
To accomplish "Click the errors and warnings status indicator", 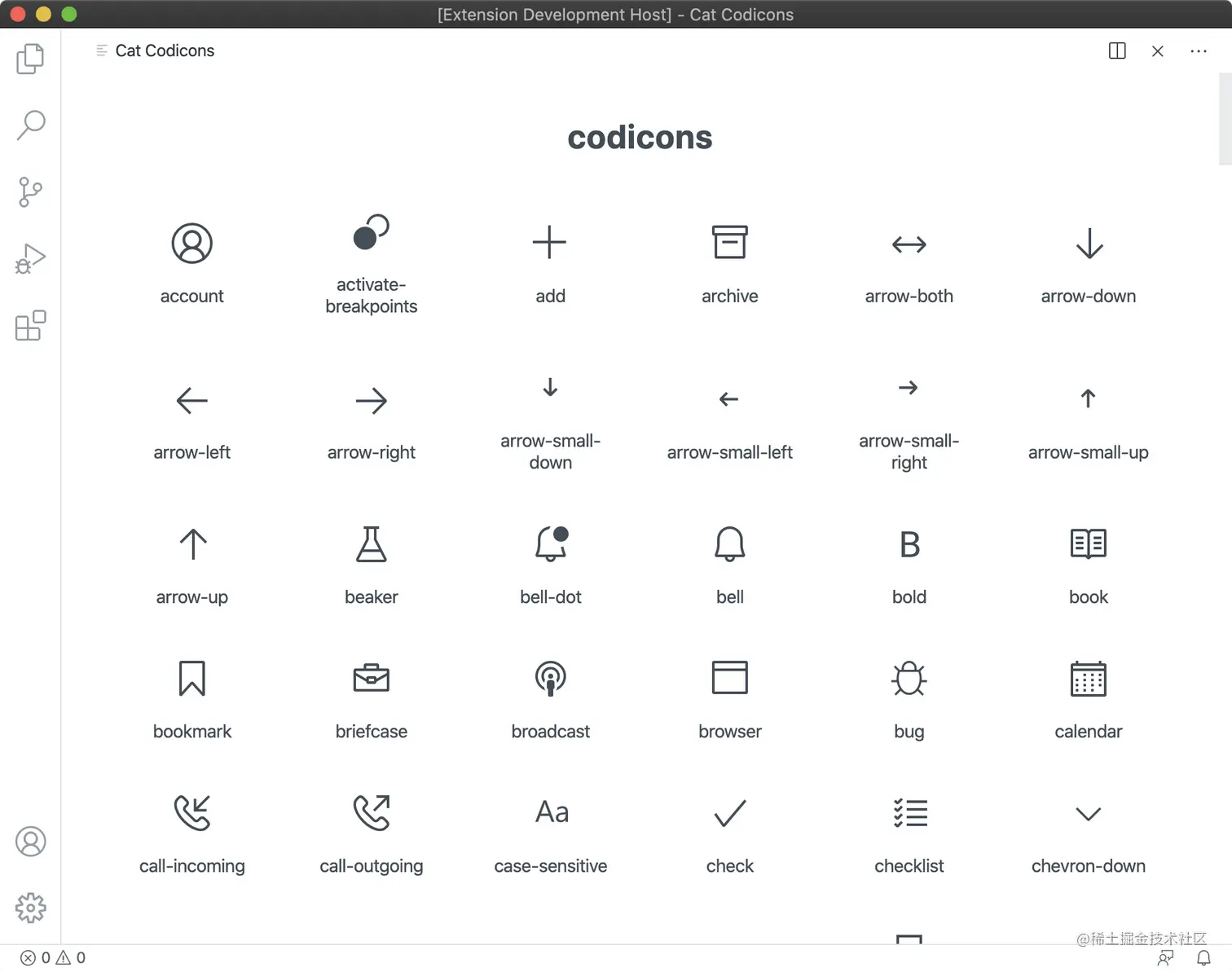I will (x=51, y=957).
